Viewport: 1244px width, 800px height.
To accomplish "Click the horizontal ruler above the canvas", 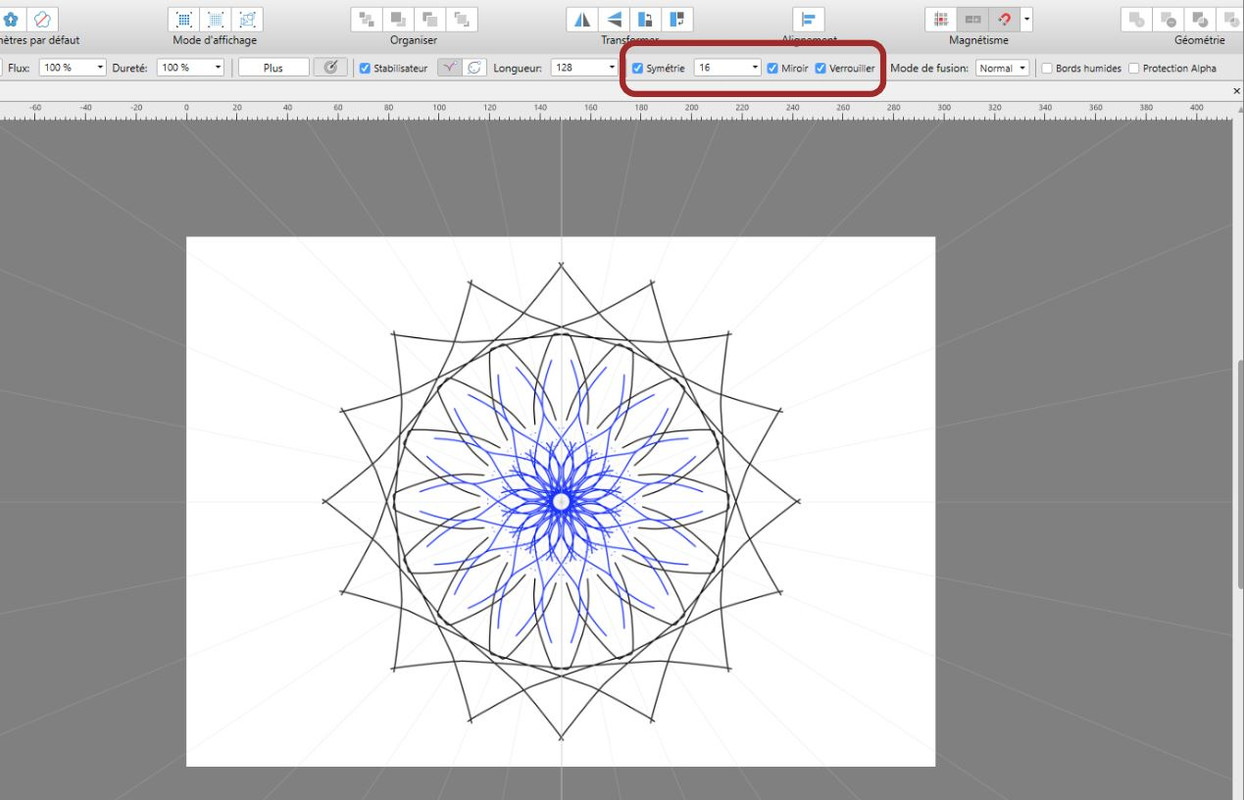I will point(616,110).
